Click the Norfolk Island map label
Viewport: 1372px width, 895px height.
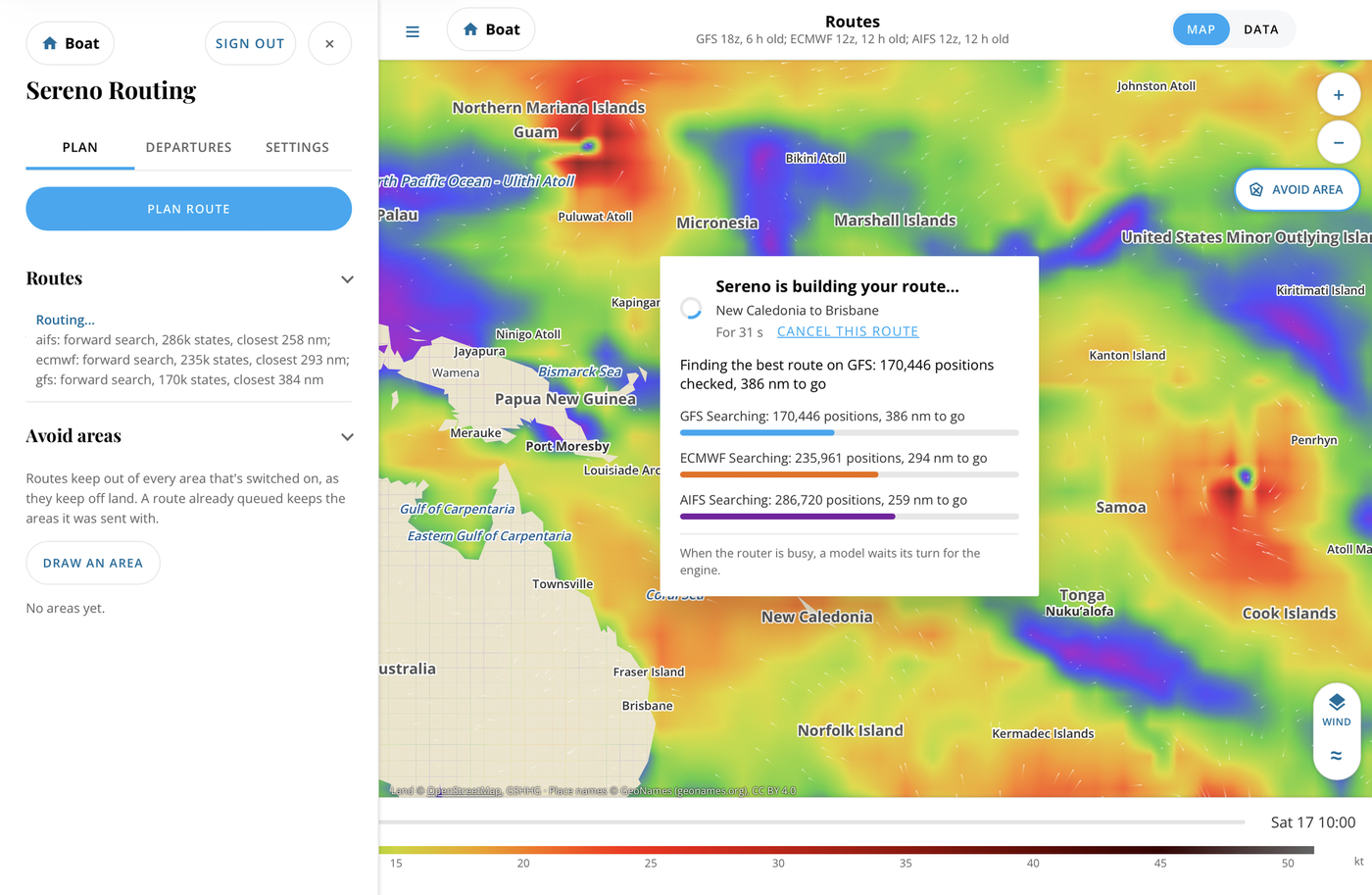850,730
